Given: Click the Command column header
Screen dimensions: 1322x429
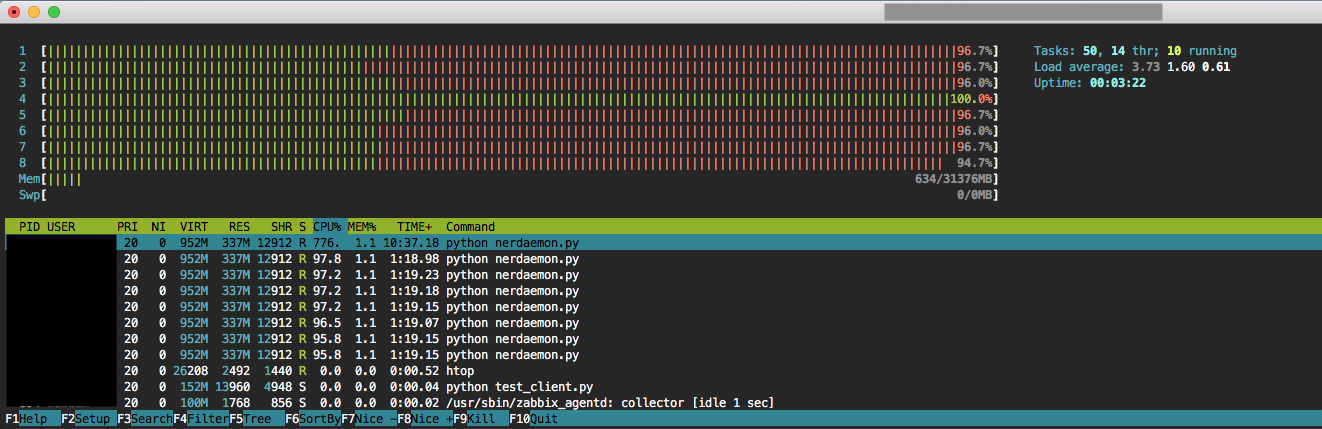Looking at the screenshot, I should pos(470,227).
